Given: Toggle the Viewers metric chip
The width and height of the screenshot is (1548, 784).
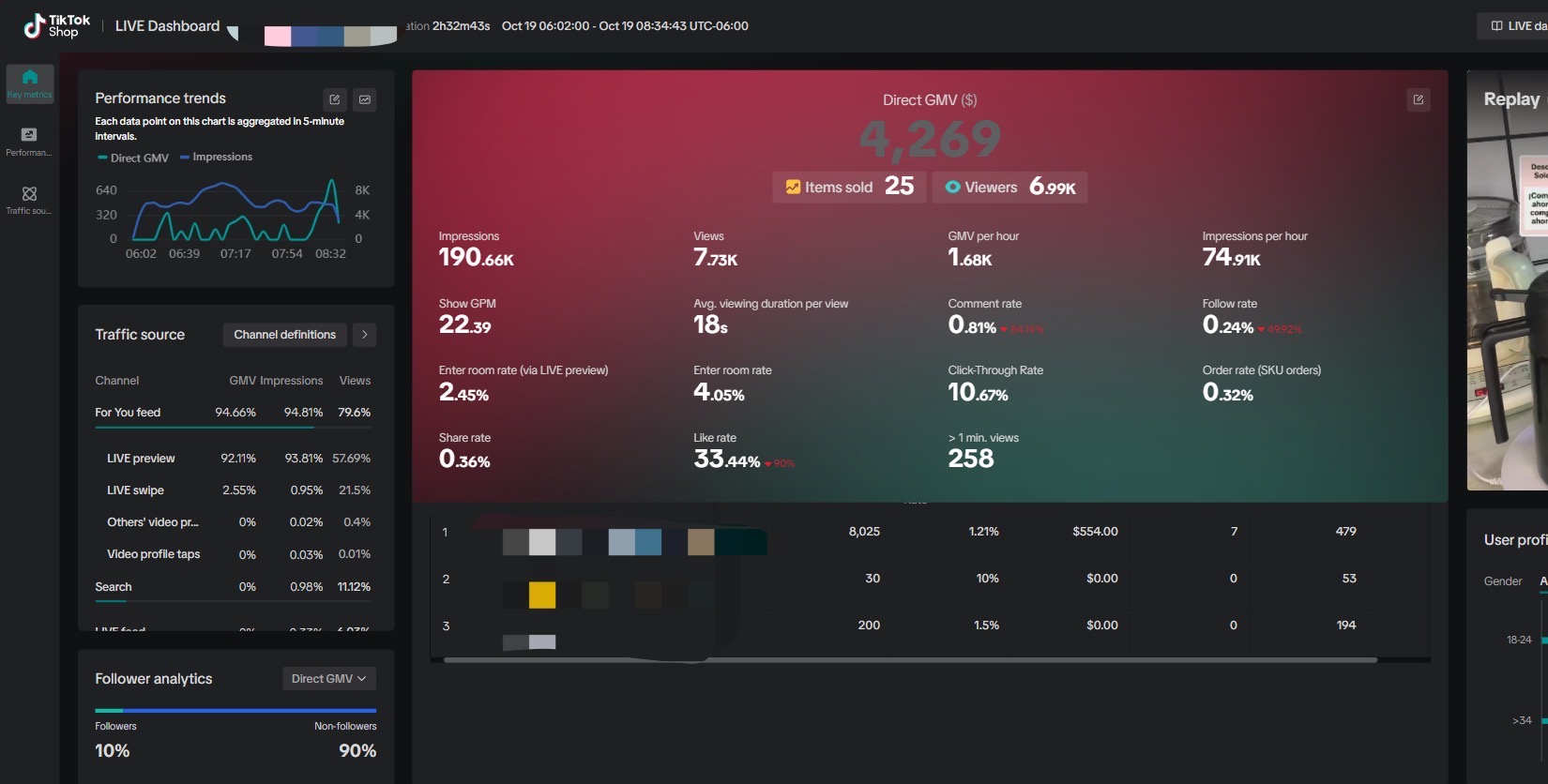Looking at the screenshot, I should (x=1009, y=188).
